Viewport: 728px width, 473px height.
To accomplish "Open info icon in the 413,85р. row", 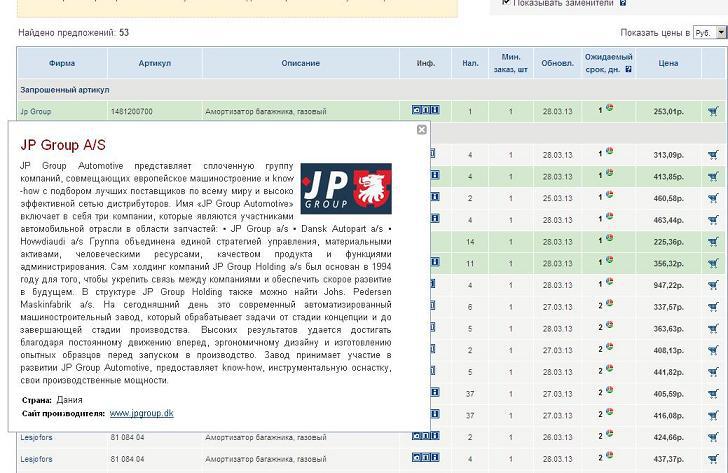I will click(435, 175).
